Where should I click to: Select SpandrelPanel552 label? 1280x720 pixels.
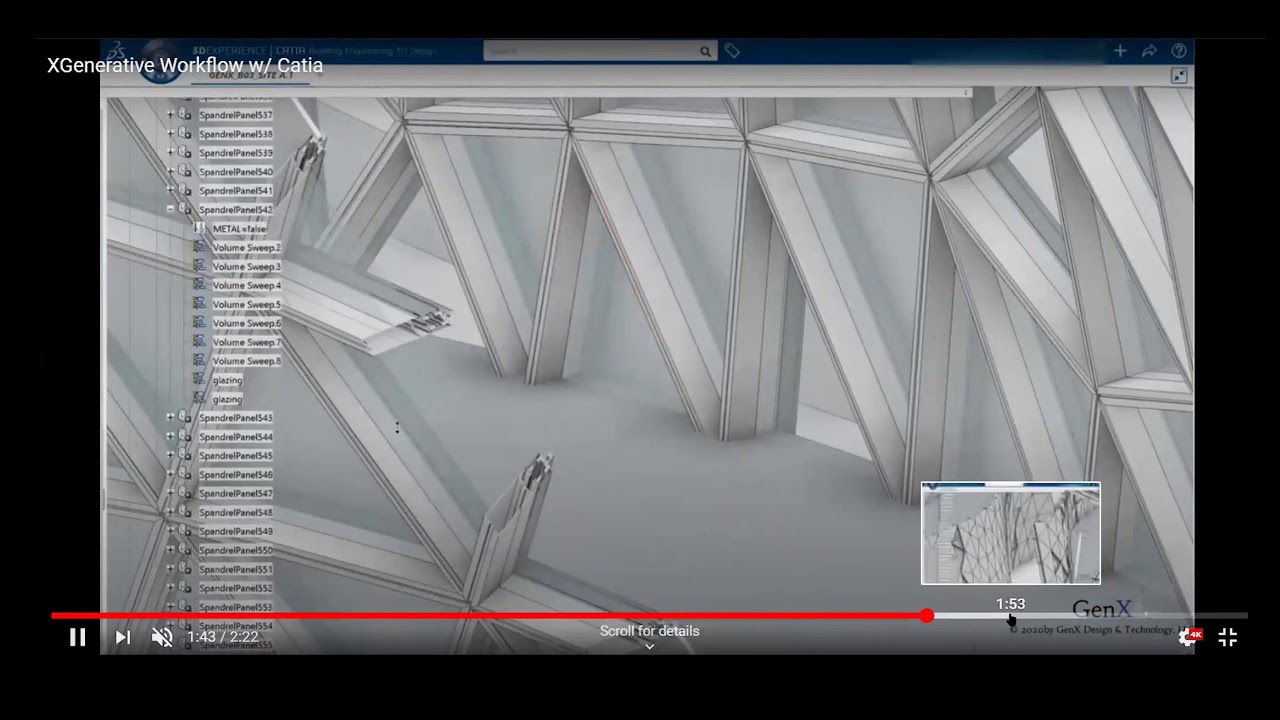236,589
